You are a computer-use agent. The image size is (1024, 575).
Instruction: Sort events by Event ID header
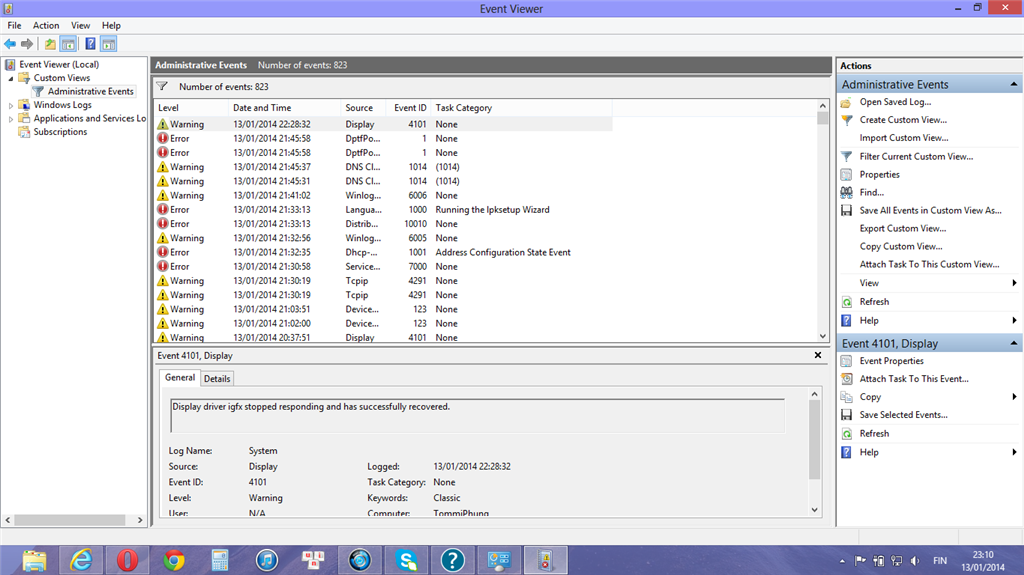click(x=408, y=108)
